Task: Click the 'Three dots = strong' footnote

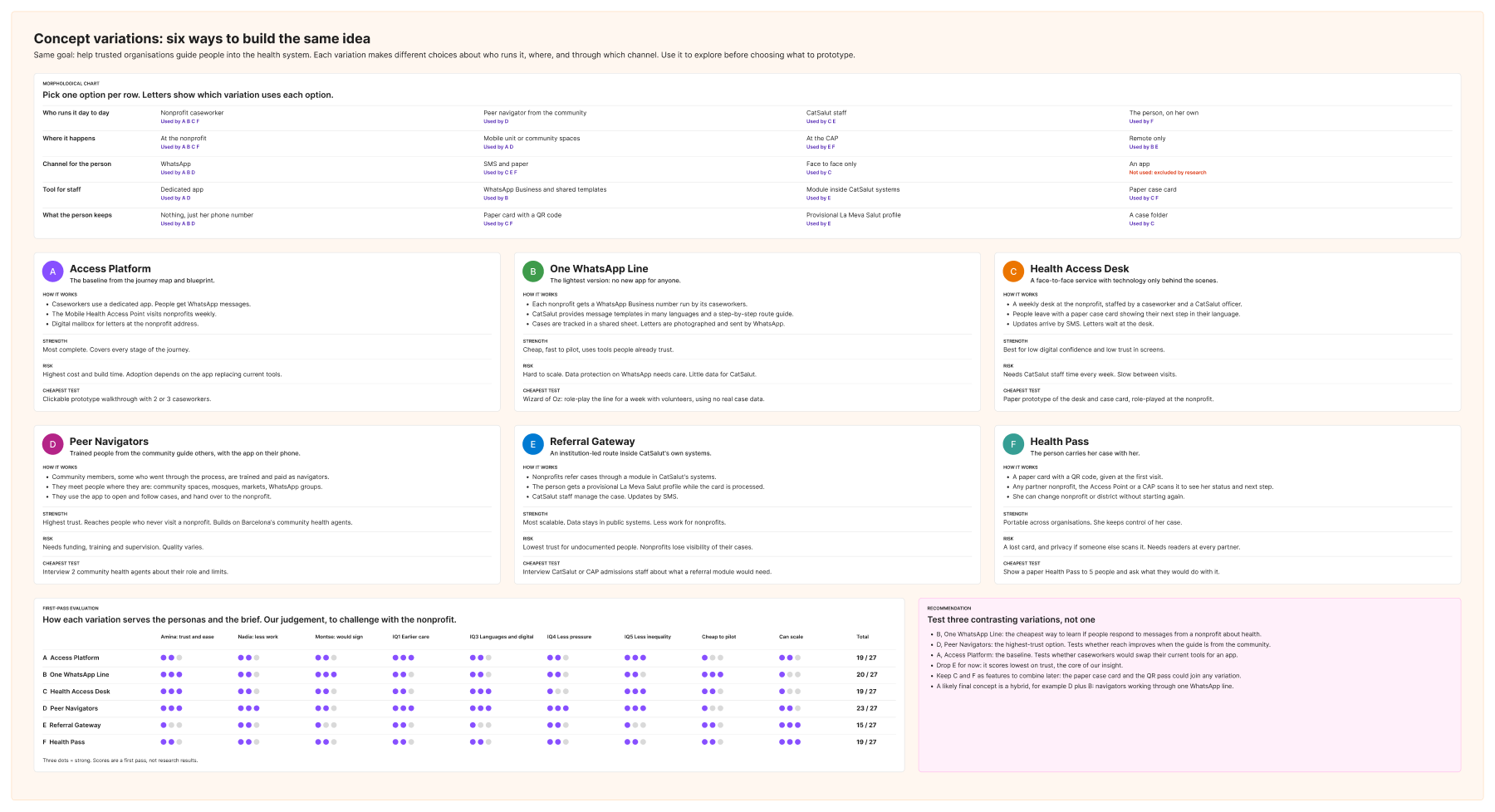Action: tap(120, 761)
